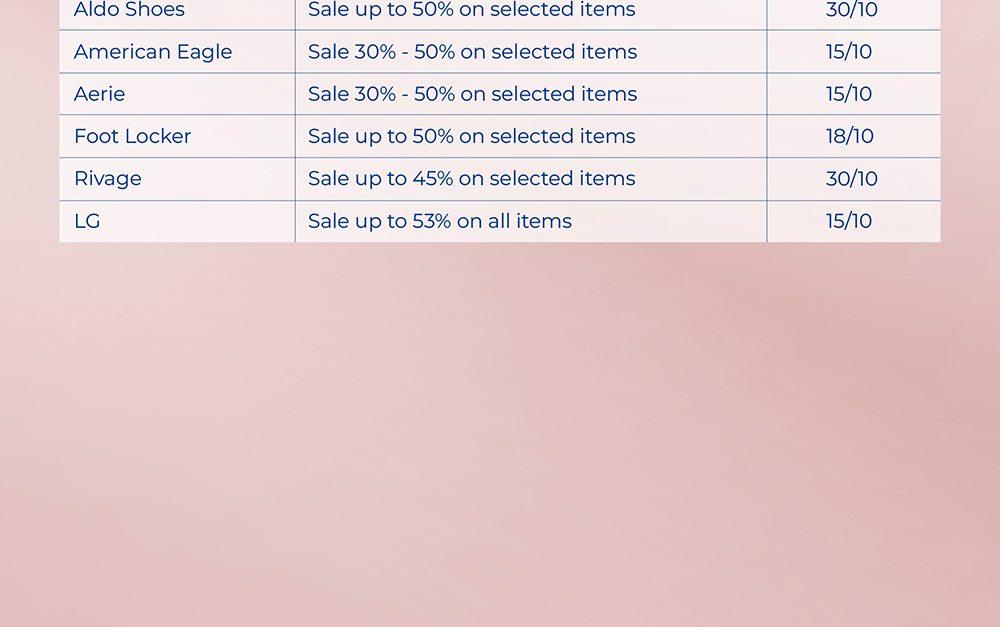
Task: Select American Eagle's 15/10 end date
Action: [848, 52]
